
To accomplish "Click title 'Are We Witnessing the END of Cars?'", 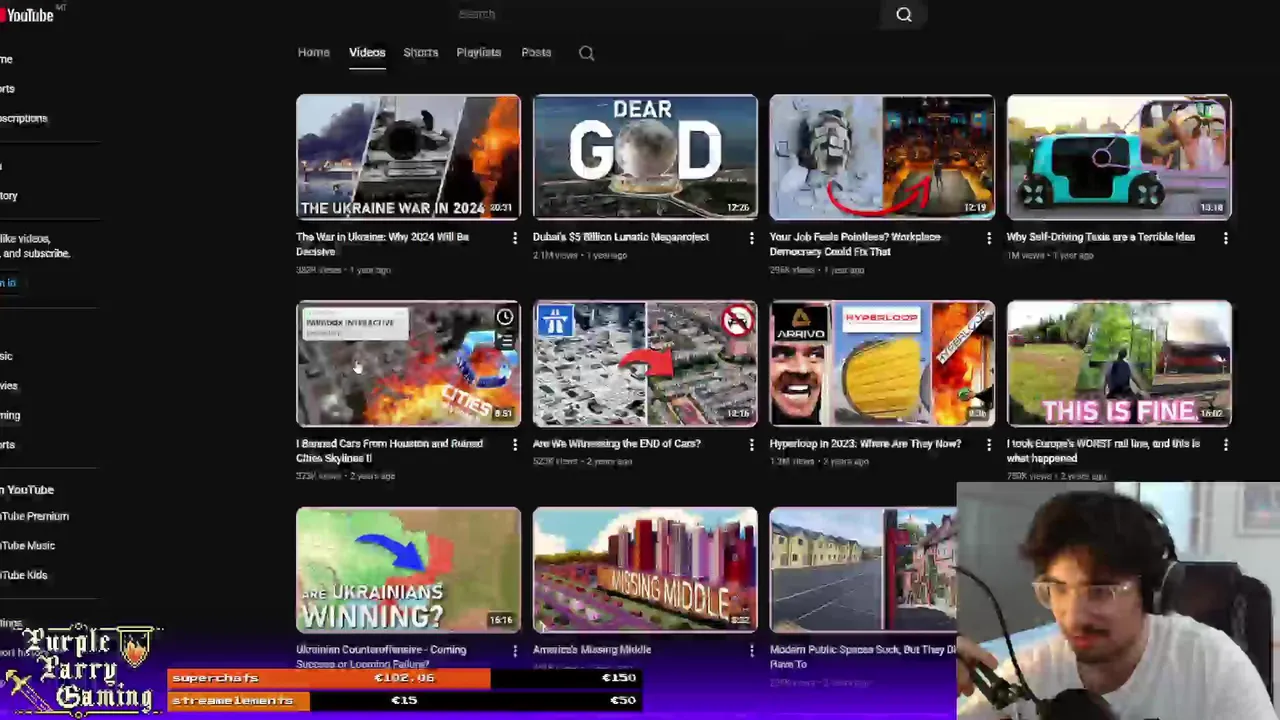I will [x=617, y=443].
